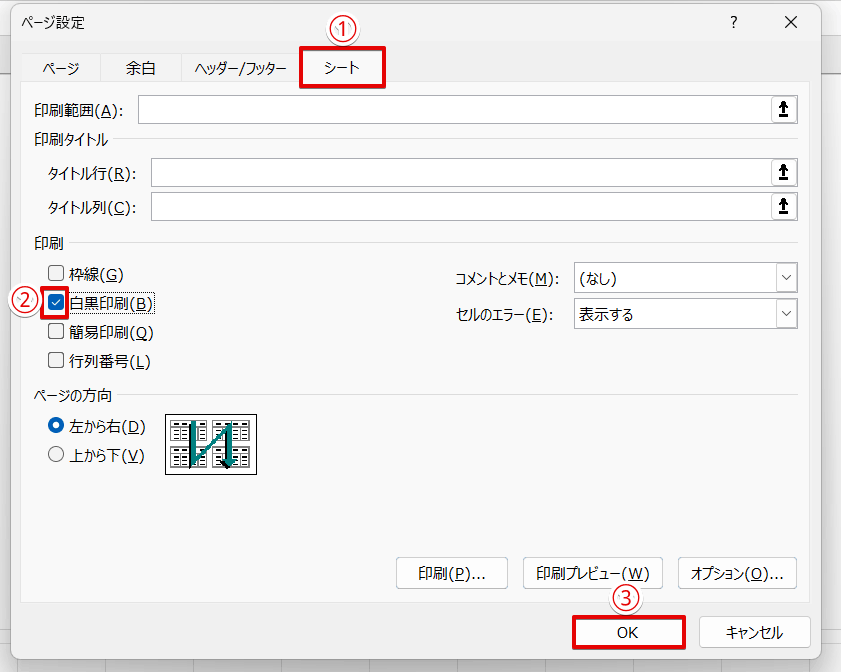Select the 左から右 page order option
This screenshot has width=841, height=672.
tap(55, 425)
